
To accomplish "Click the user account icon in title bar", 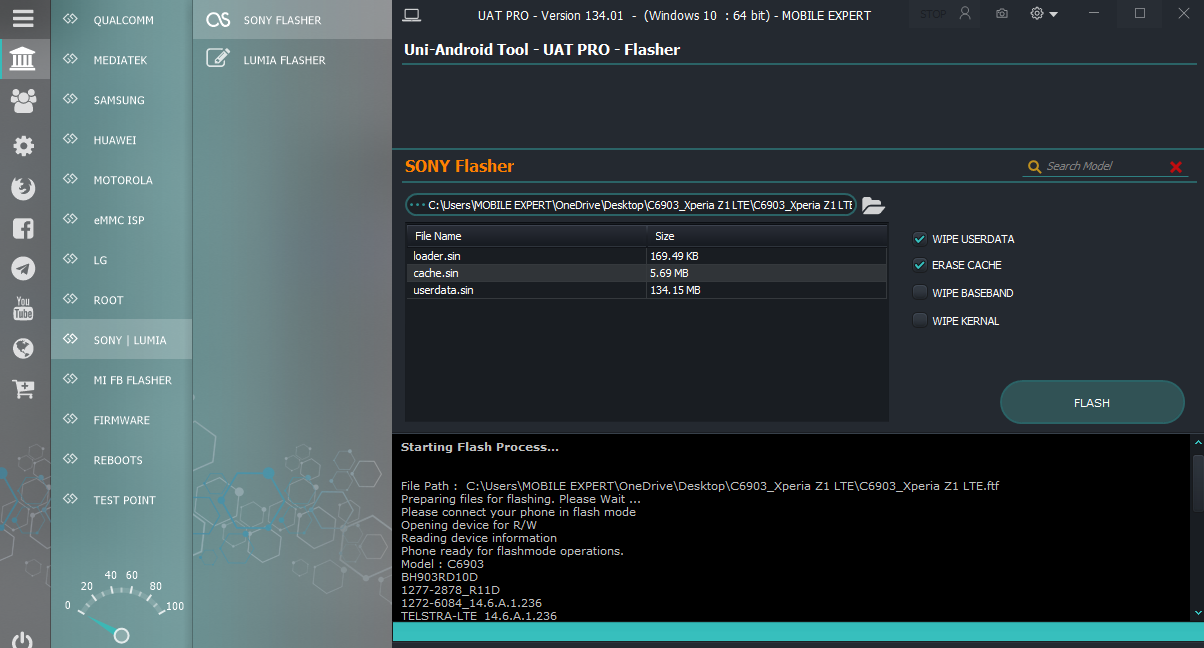I will pos(965,14).
